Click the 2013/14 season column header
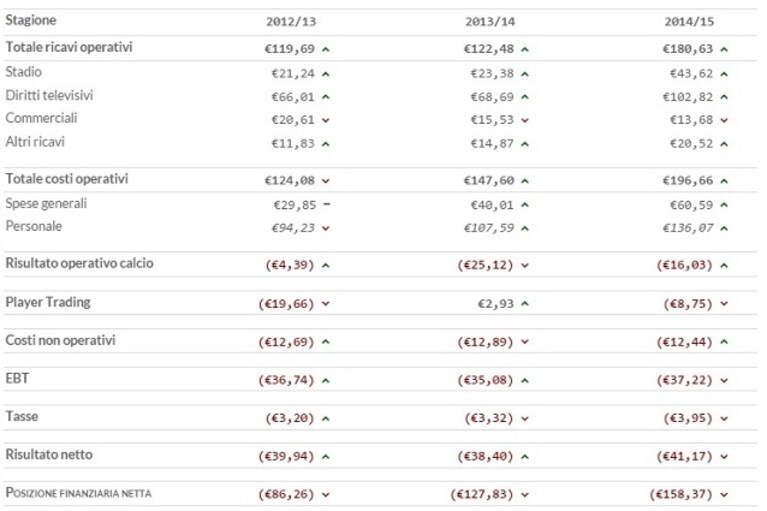 pyautogui.click(x=490, y=22)
